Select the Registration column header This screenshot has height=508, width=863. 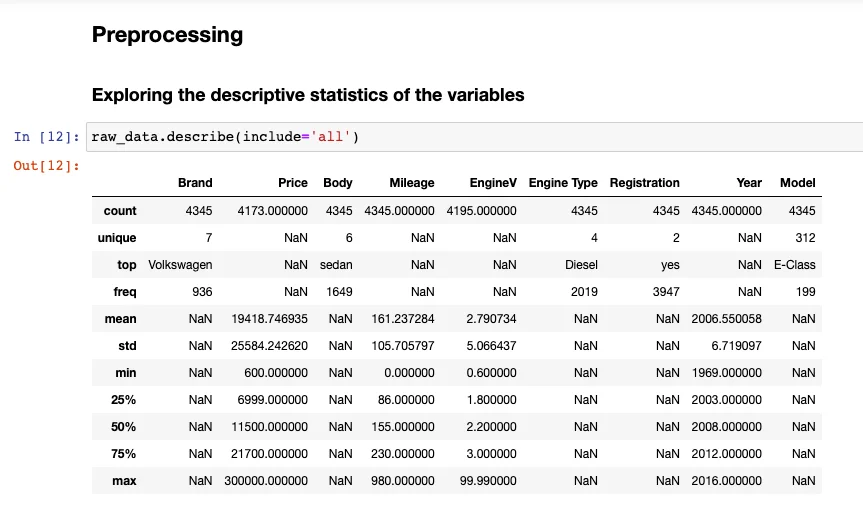644,183
